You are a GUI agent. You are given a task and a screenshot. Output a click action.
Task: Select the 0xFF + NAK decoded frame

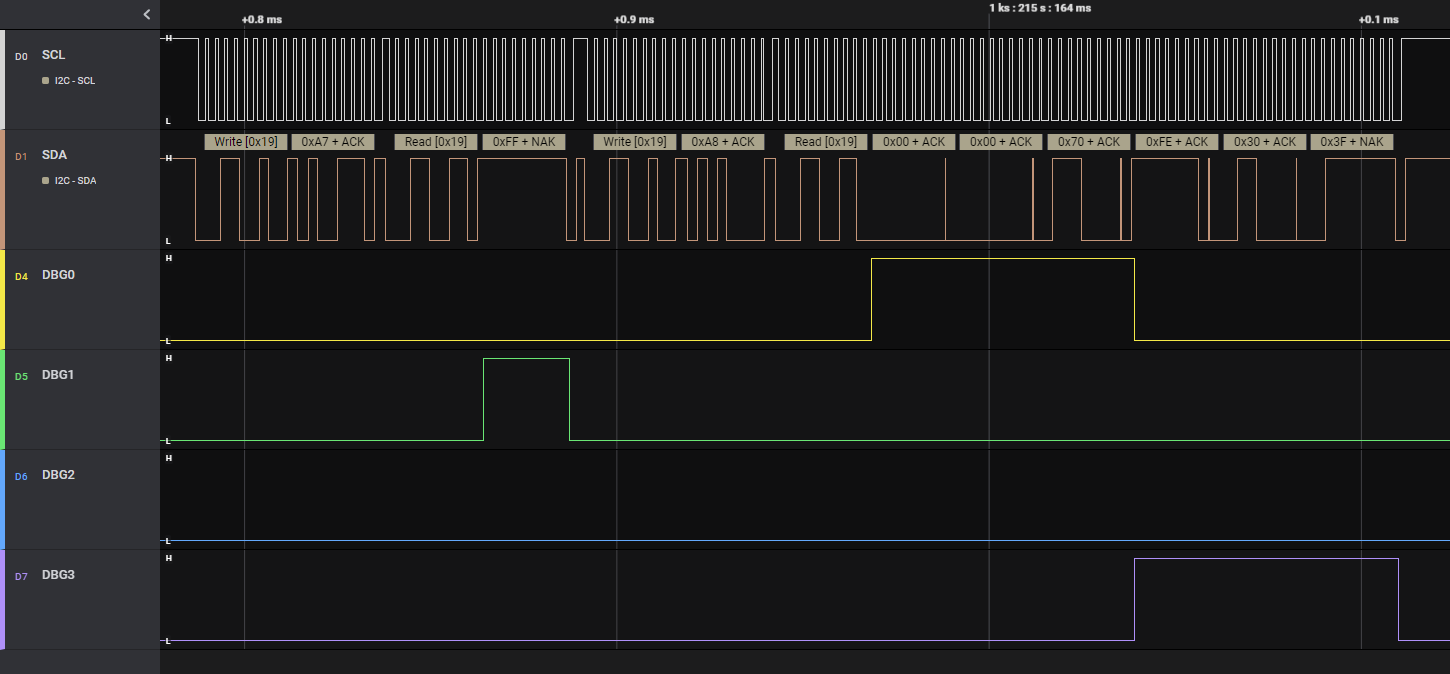[x=524, y=142]
